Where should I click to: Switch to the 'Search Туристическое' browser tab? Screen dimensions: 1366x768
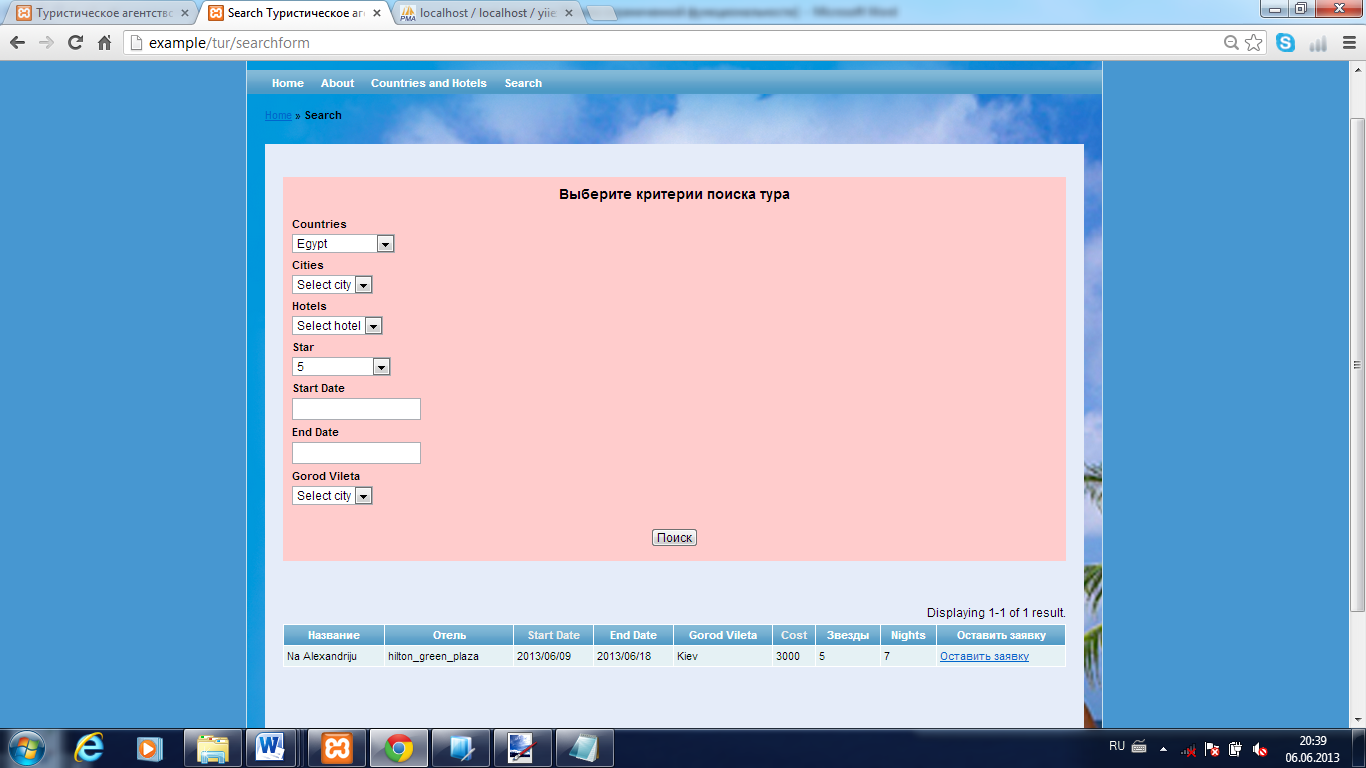(292, 13)
